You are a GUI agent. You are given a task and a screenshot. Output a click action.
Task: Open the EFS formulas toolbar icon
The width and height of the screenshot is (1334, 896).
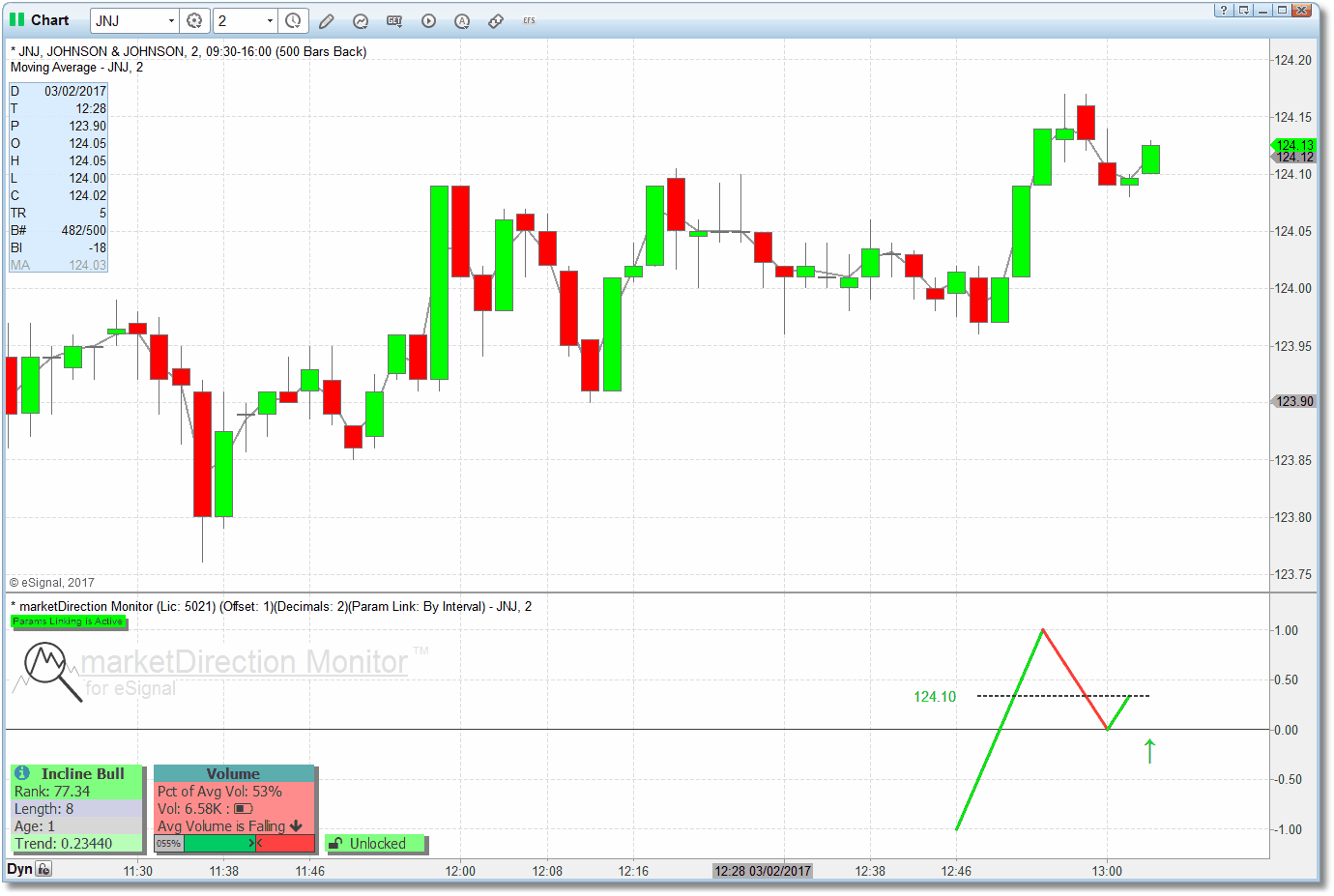click(529, 20)
